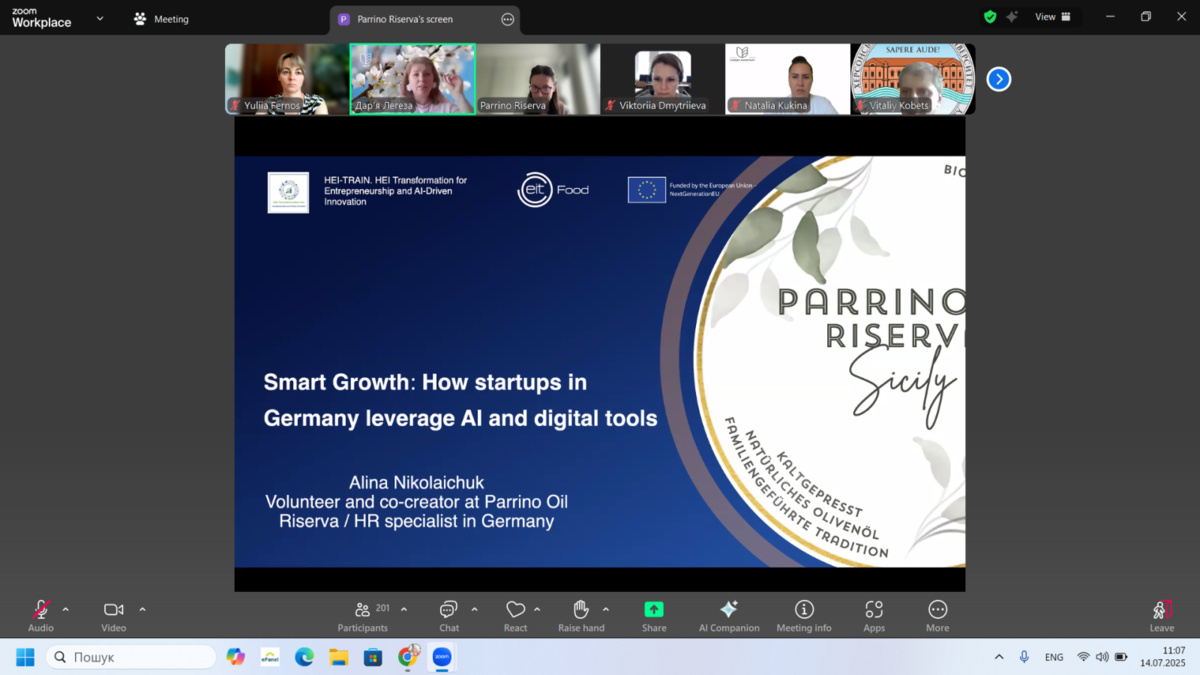Open the Chat panel
This screenshot has height=675, width=1200.
point(449,615)
